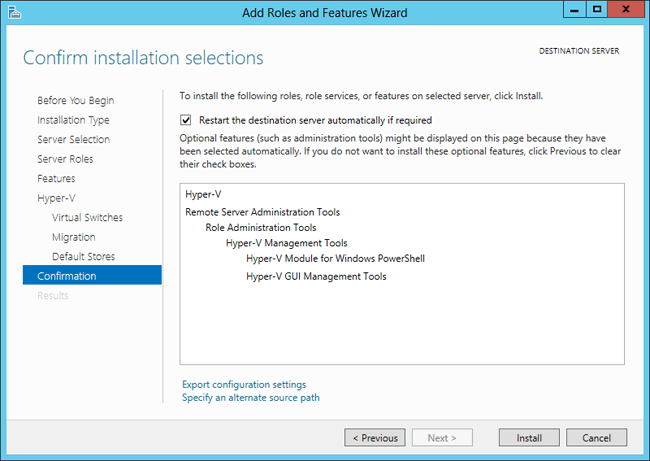Click the Install button
The image size is (650, 461).
(x=529, y=438)
